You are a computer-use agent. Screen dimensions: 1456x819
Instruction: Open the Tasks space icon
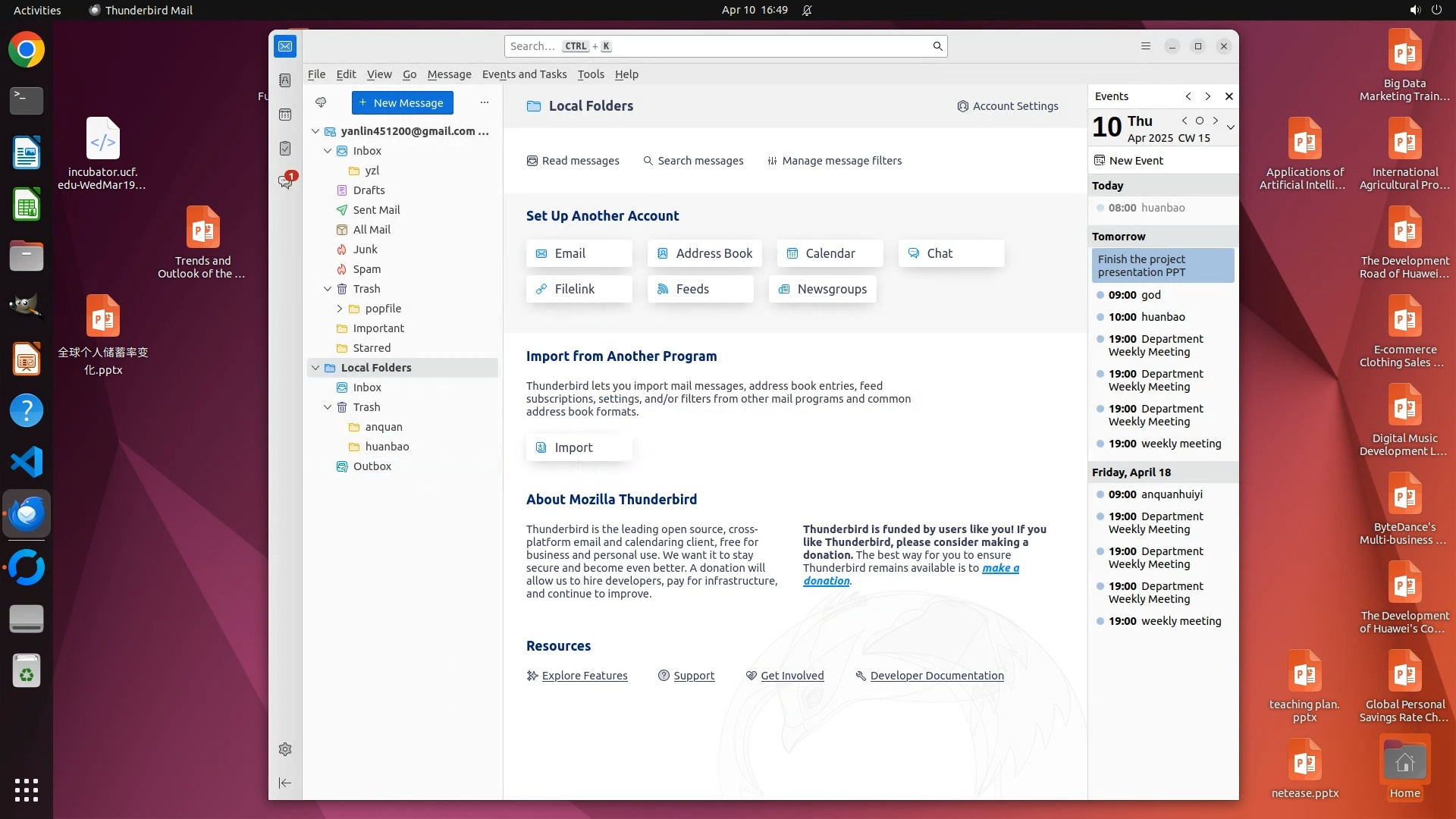click(x=285, y=149)
